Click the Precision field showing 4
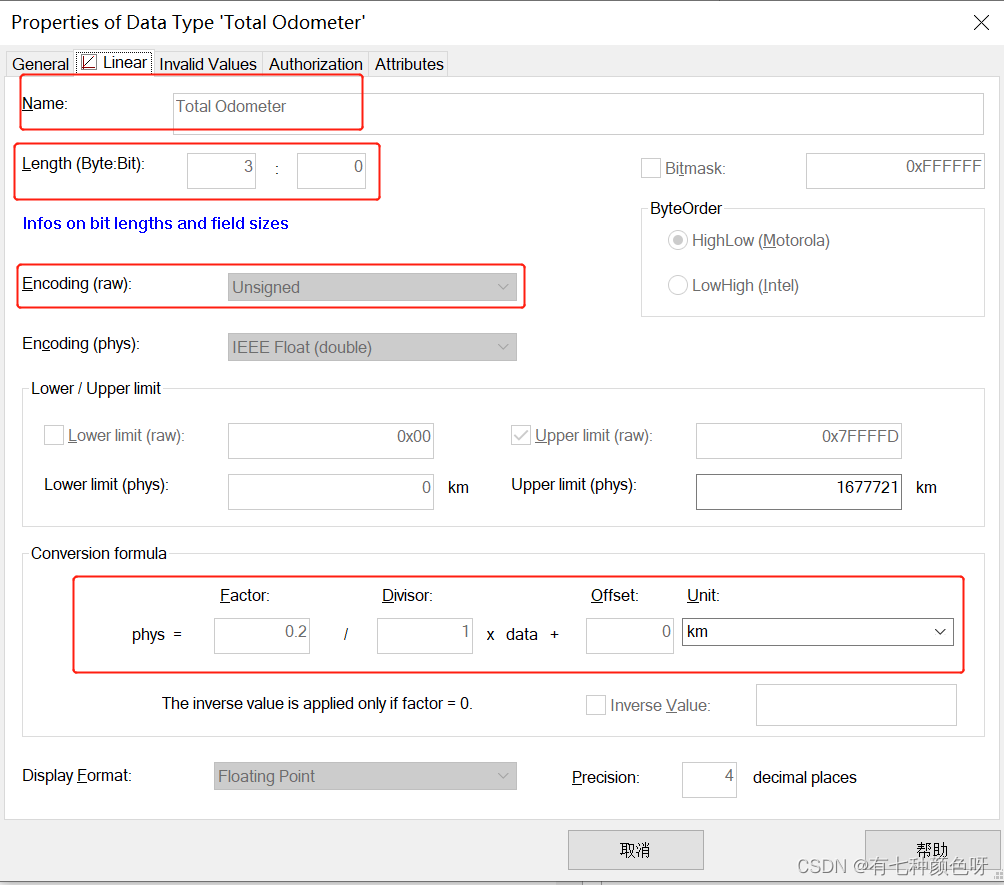 point(709,779)
